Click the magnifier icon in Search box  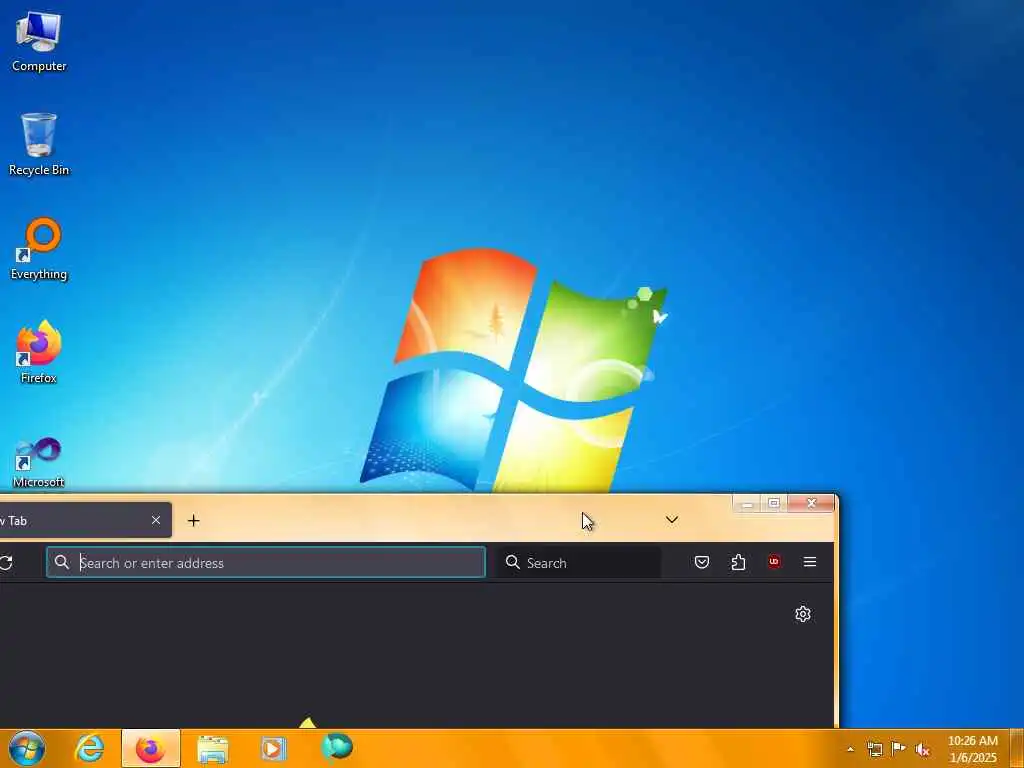[513, 562]
